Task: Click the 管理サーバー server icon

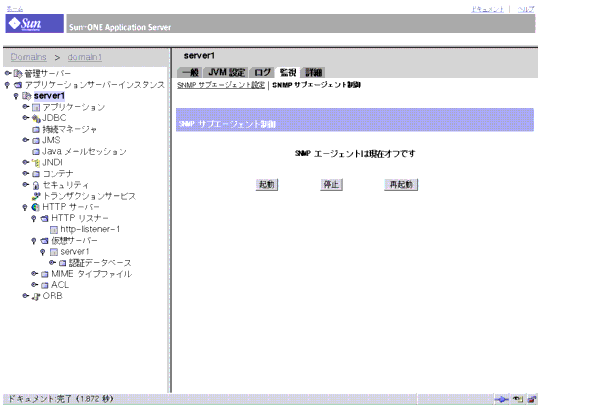Action: [x=18, y=73]
